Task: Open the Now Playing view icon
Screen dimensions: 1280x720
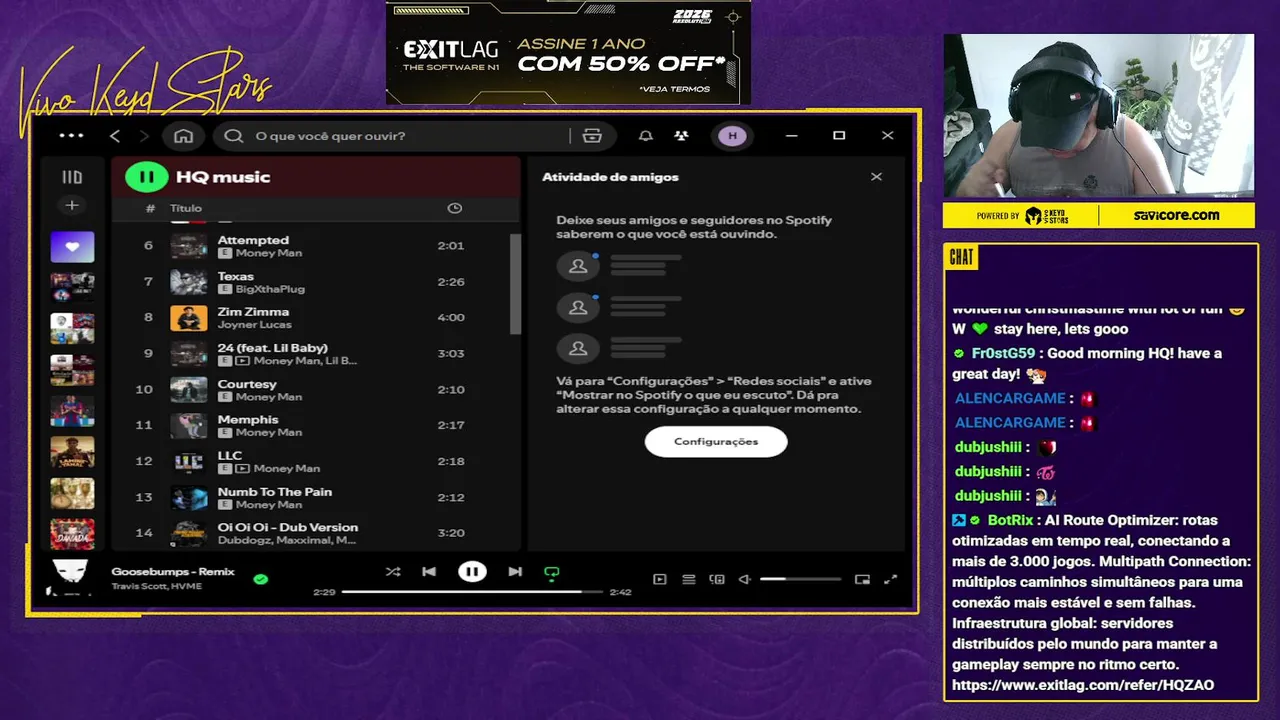Action: point(660,579)
